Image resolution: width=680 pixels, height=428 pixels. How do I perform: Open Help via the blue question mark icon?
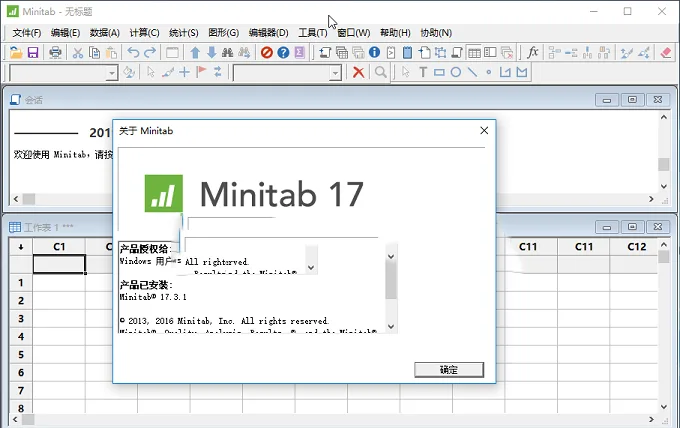pos(283,52)
